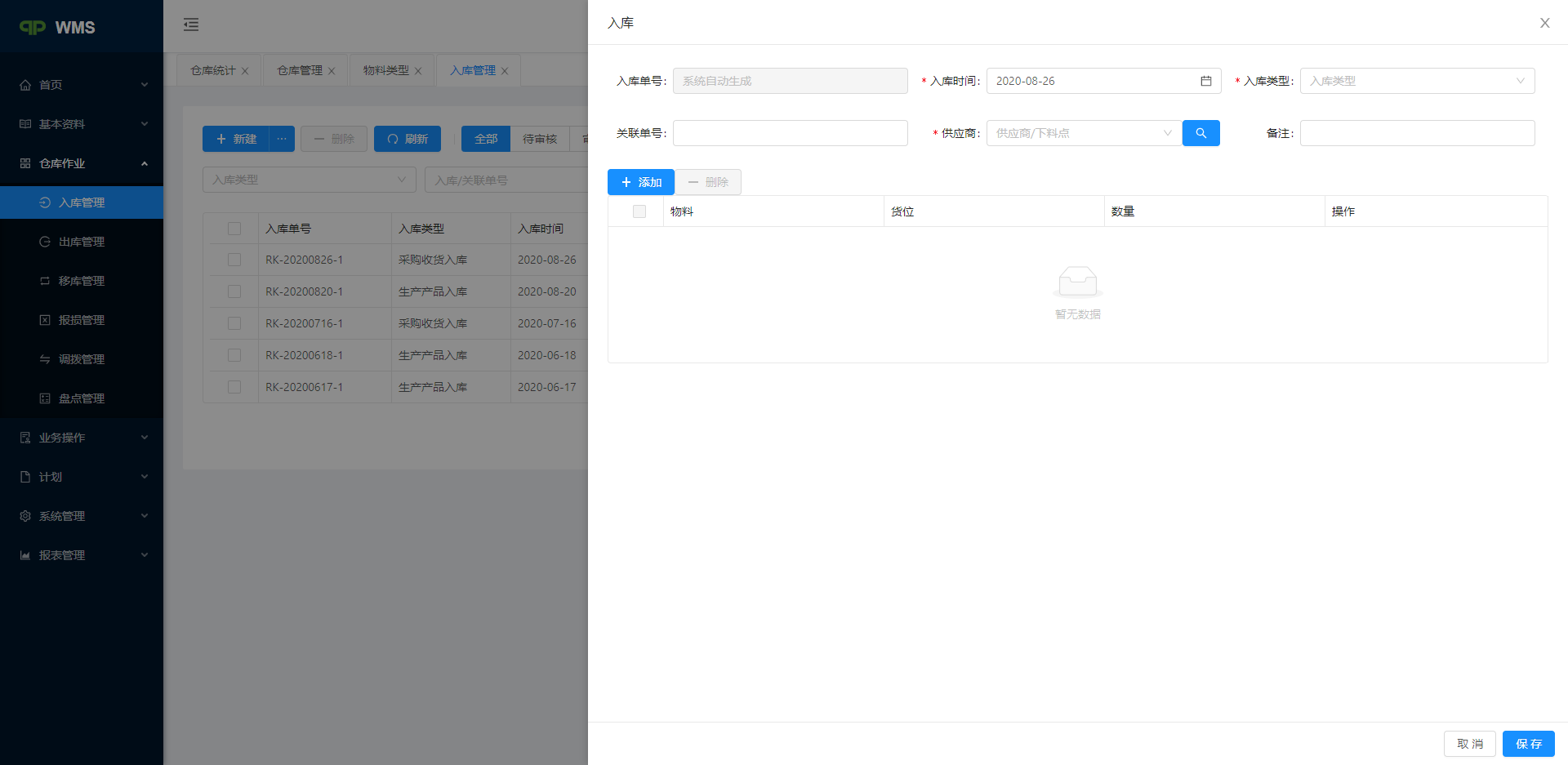Click the 系统管理 gear icon in sidebar
This screenshot has height=765, width=1568.
[x=25, y=516]
